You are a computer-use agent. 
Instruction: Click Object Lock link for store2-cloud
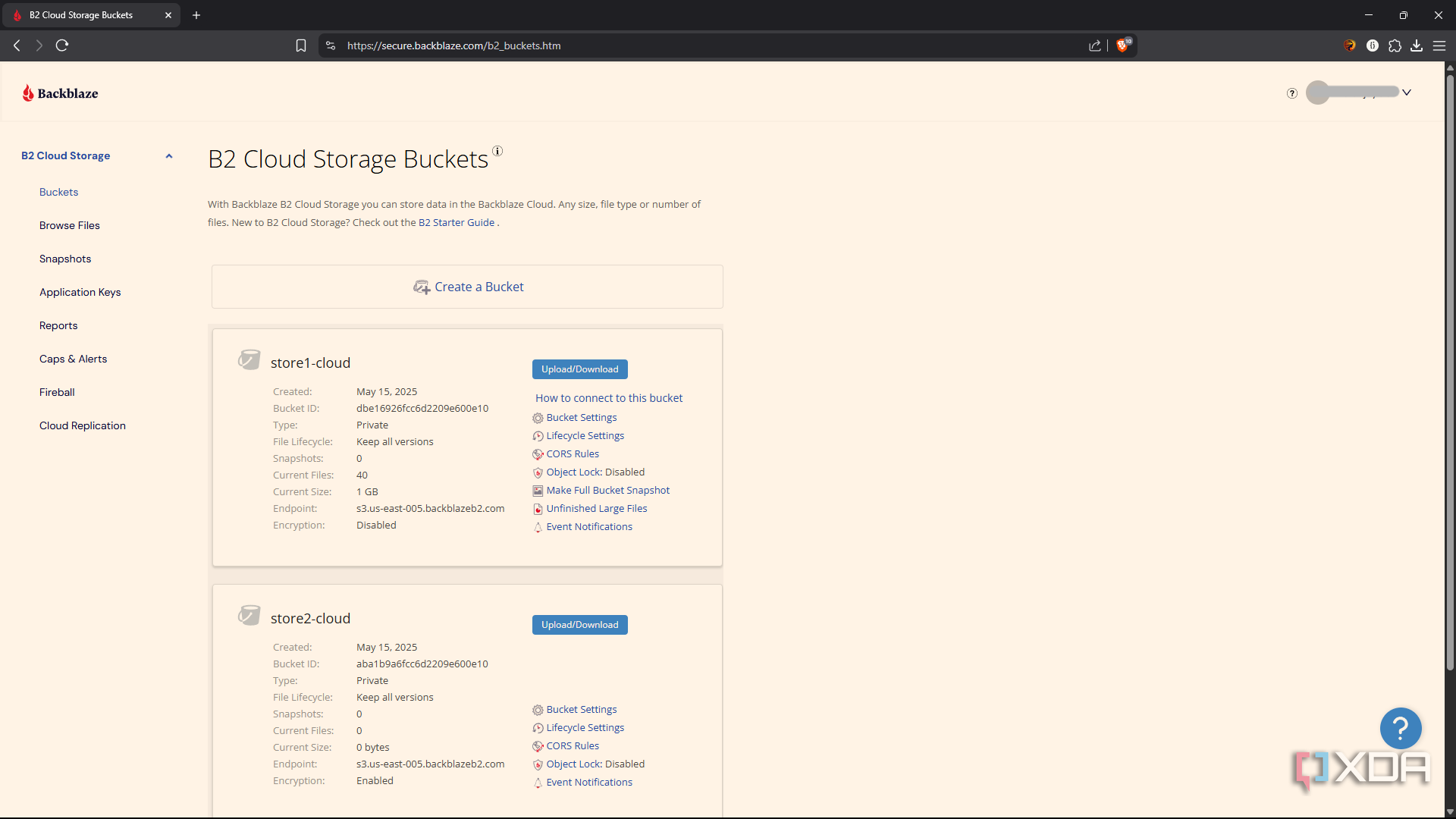[574, 764]
